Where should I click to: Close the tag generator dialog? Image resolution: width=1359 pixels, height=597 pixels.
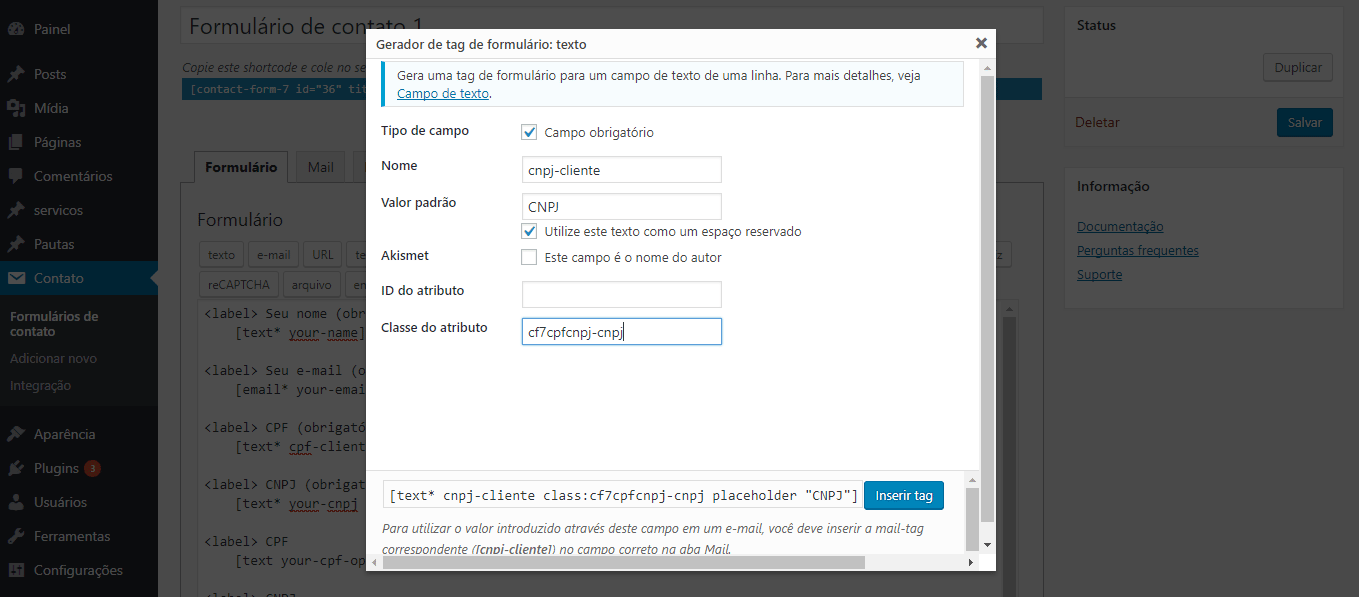point(981,43)
